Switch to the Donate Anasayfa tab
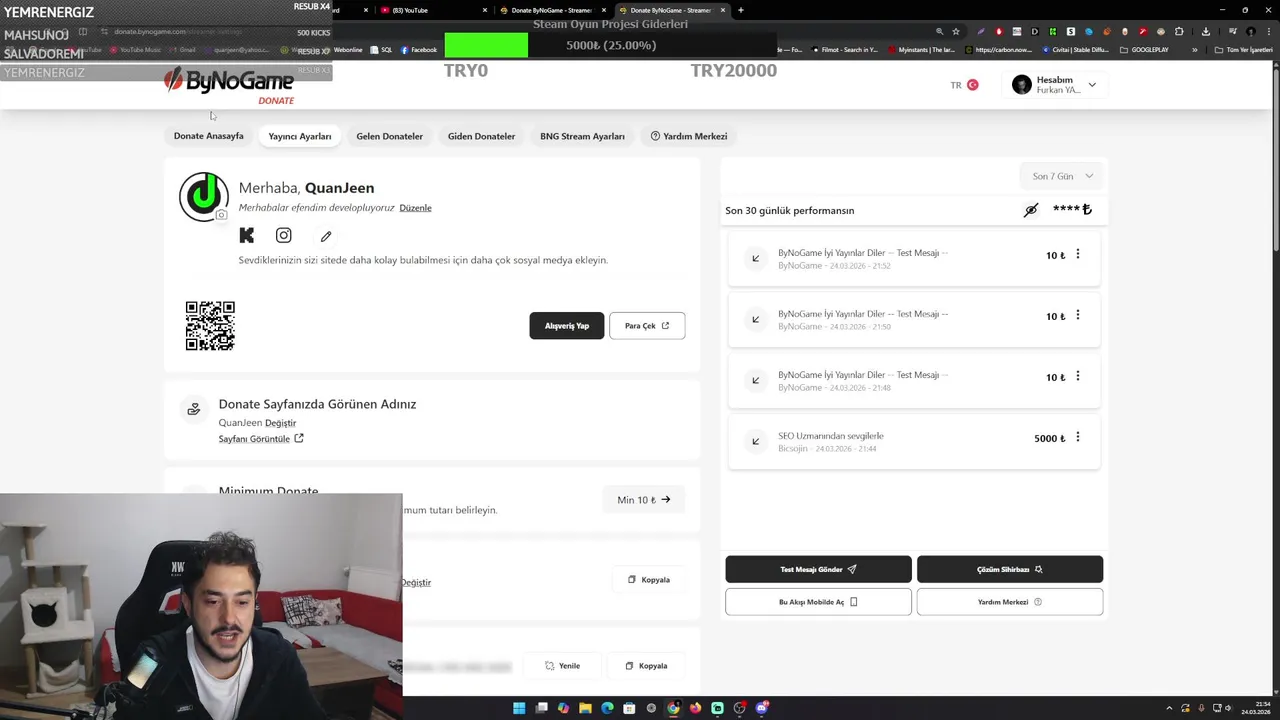This screenshot has width=1280, height=720. click(208, 136)
